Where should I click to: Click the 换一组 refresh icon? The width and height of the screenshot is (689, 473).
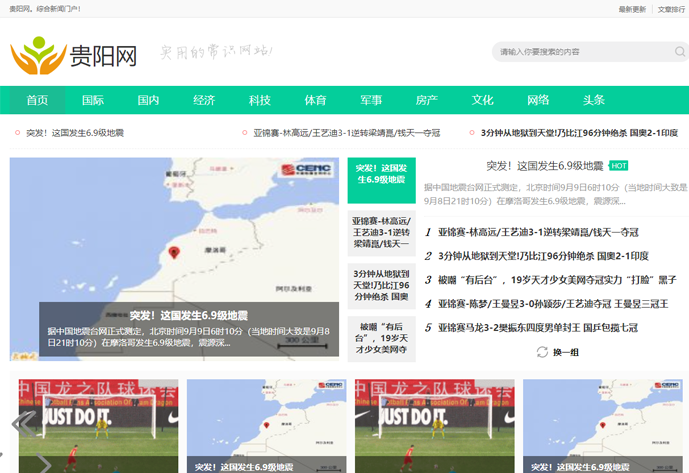[x=542, y=352]
